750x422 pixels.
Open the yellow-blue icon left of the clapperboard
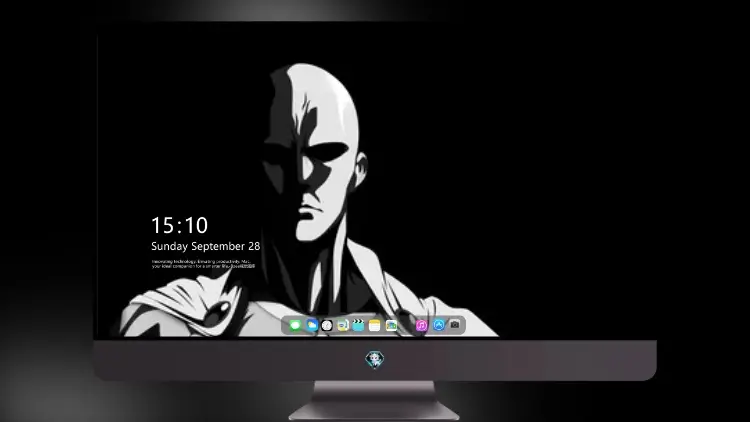click(x=343, y=325)
